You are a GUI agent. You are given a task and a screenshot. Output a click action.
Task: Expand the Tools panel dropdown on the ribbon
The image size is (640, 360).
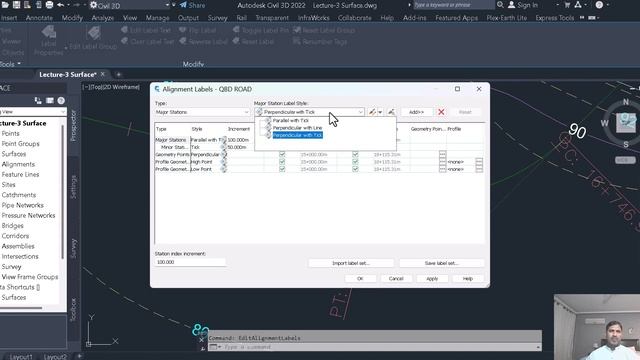point(11,64)
